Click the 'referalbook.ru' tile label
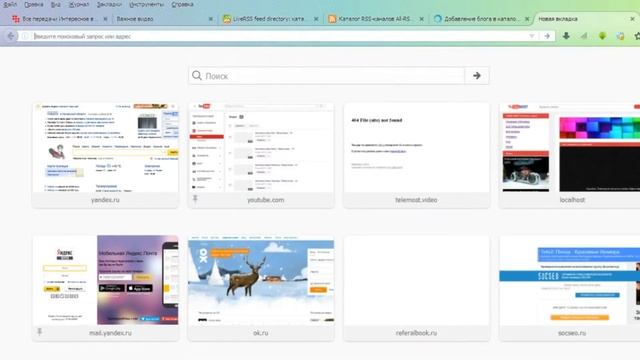 coord(416,333)
